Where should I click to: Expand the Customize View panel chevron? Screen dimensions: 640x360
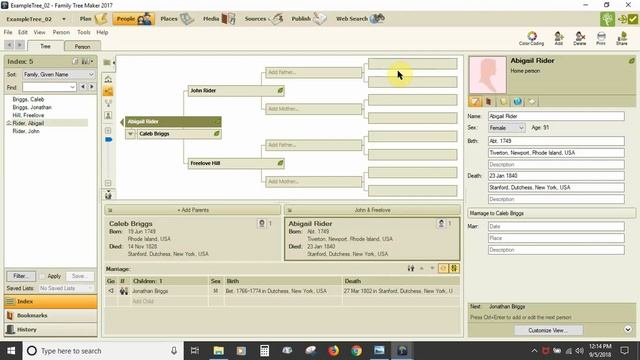[x=628, y=329]
